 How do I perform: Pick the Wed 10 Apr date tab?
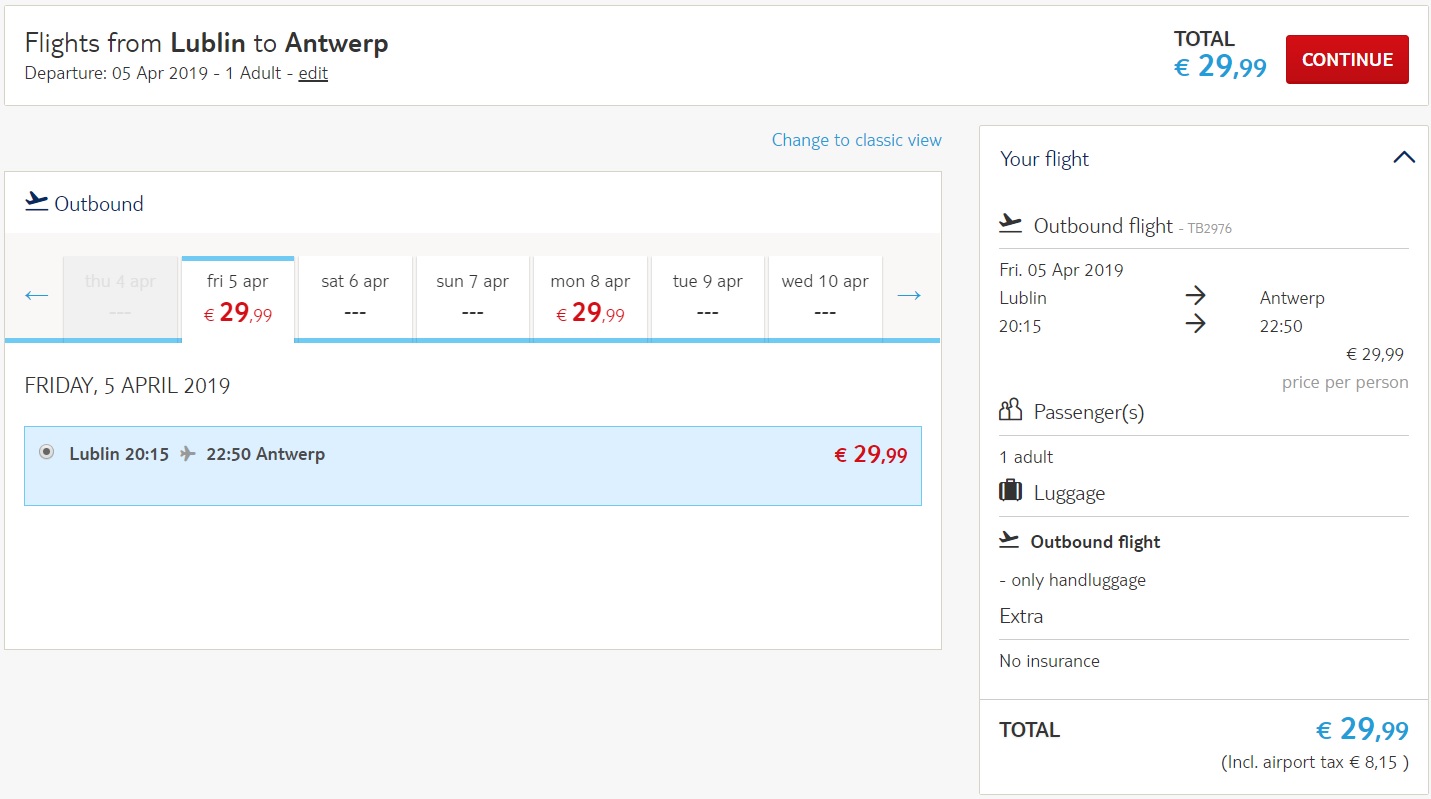pyautogui.click(x=825, y=299)
